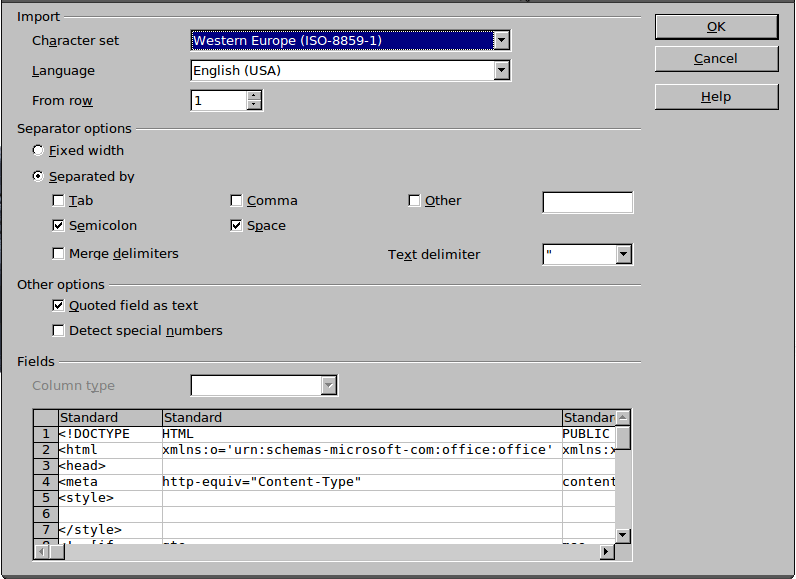Click the '<style>' preview cell
Screen dimensions: 796x579
pyautogui.click(x=110, y=498)
